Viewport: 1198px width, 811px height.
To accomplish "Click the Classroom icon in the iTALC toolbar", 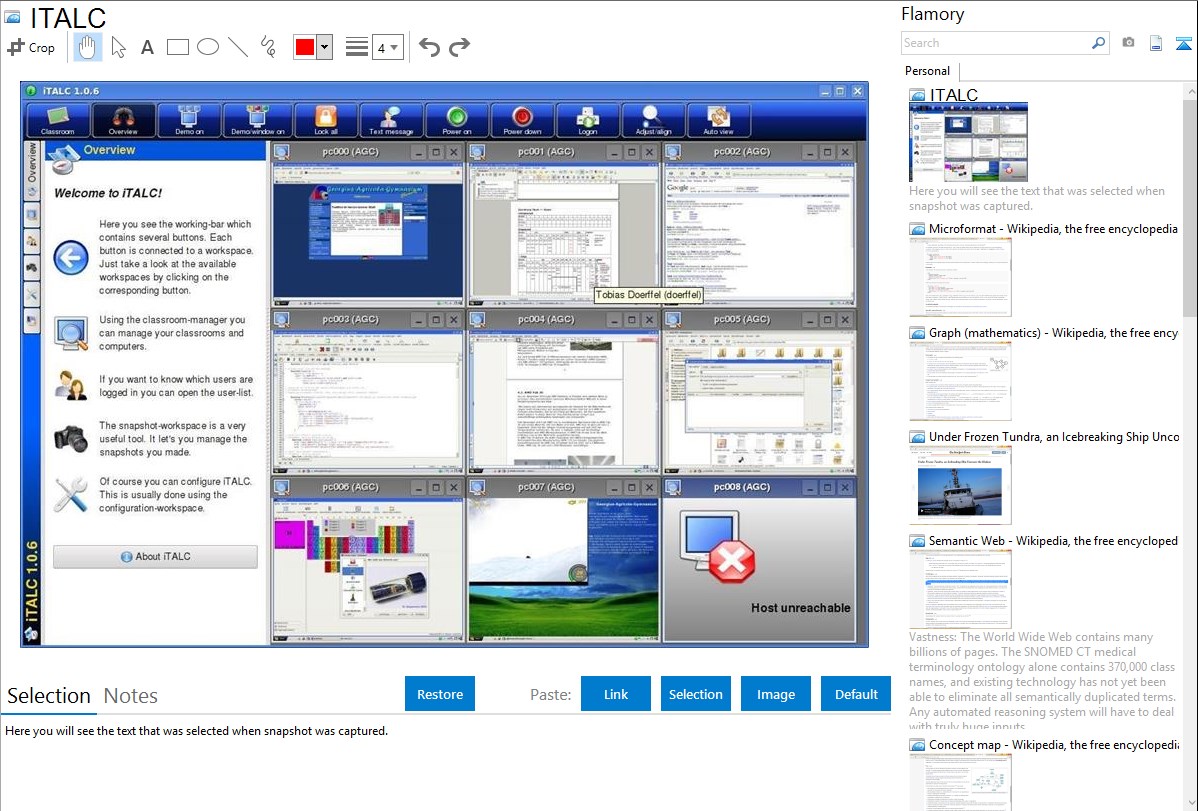I will coord(58,121).
